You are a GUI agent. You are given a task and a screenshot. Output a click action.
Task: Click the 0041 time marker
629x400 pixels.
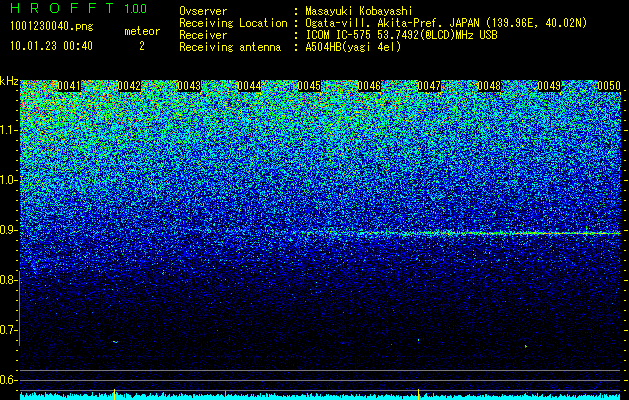[x=69, y=86]
